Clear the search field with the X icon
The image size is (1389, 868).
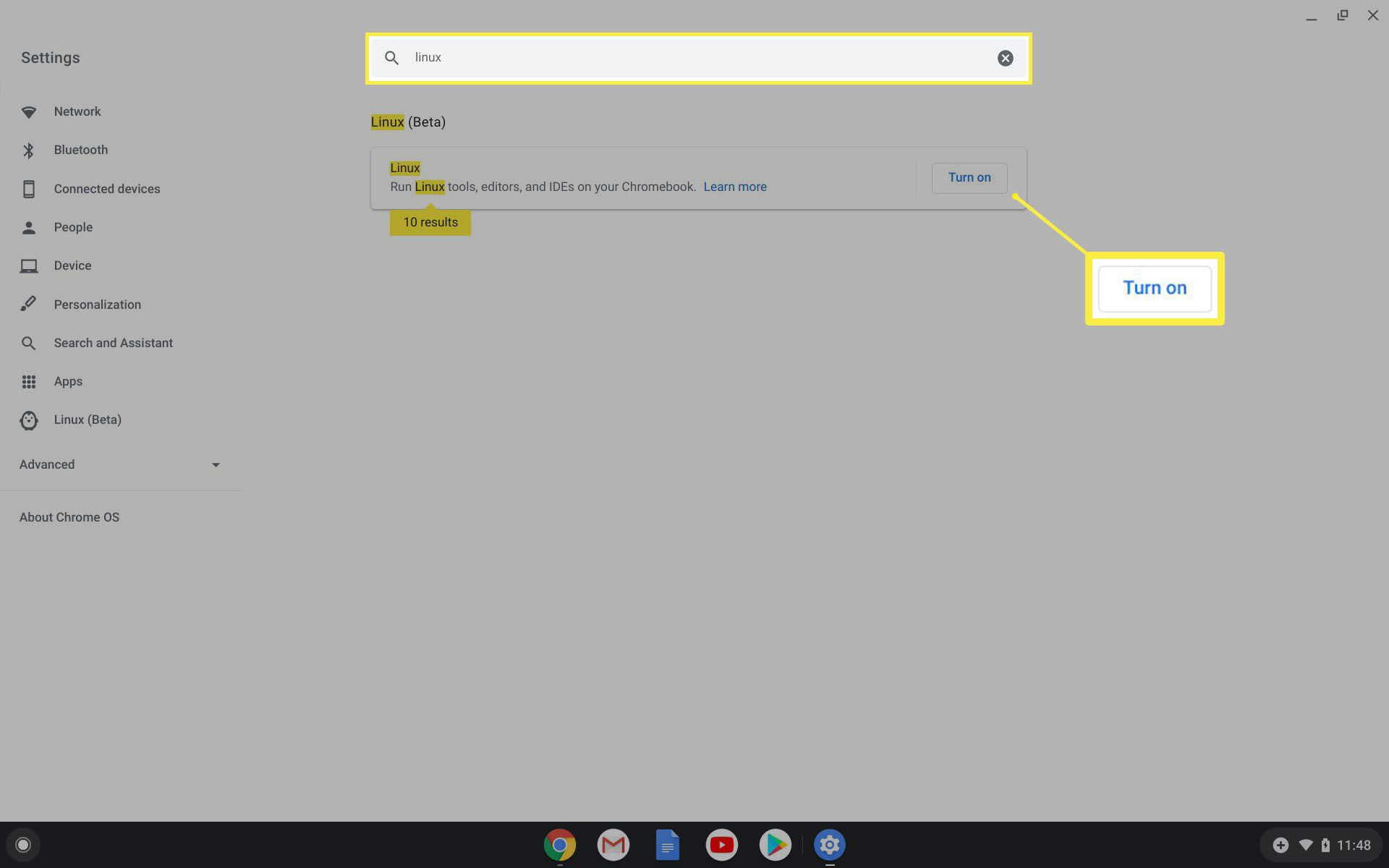(x=1006, y=59)
